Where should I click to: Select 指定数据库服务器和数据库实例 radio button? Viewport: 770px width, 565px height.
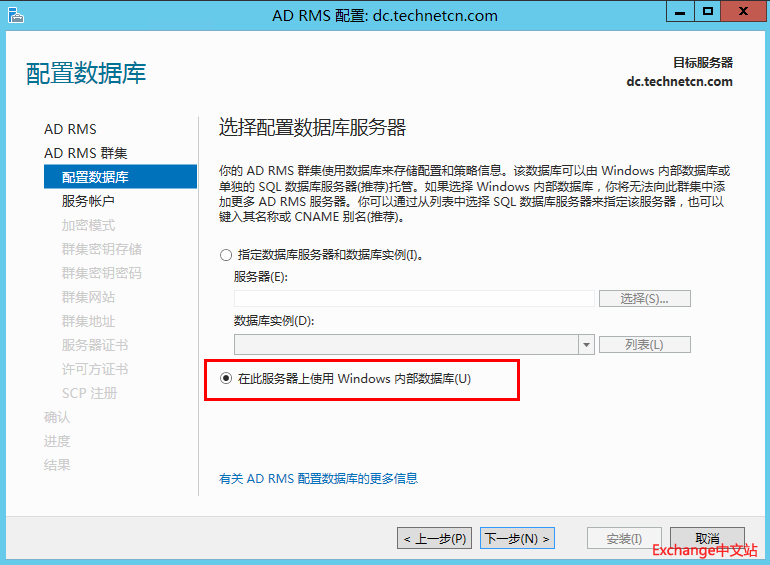pos(226,255)
